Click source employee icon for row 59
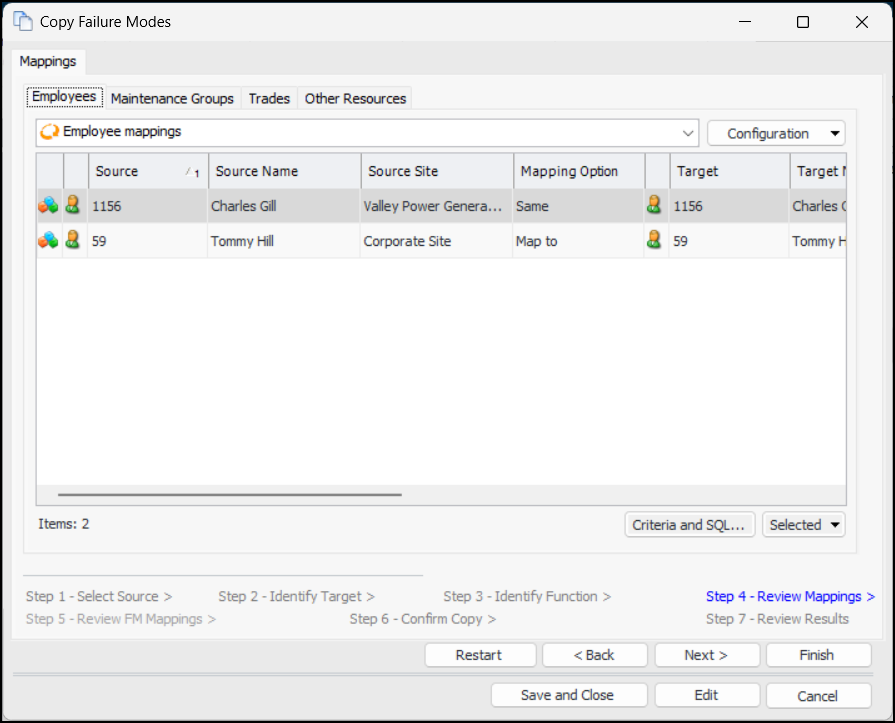895x723 pixels. click(x=73, y=241)
